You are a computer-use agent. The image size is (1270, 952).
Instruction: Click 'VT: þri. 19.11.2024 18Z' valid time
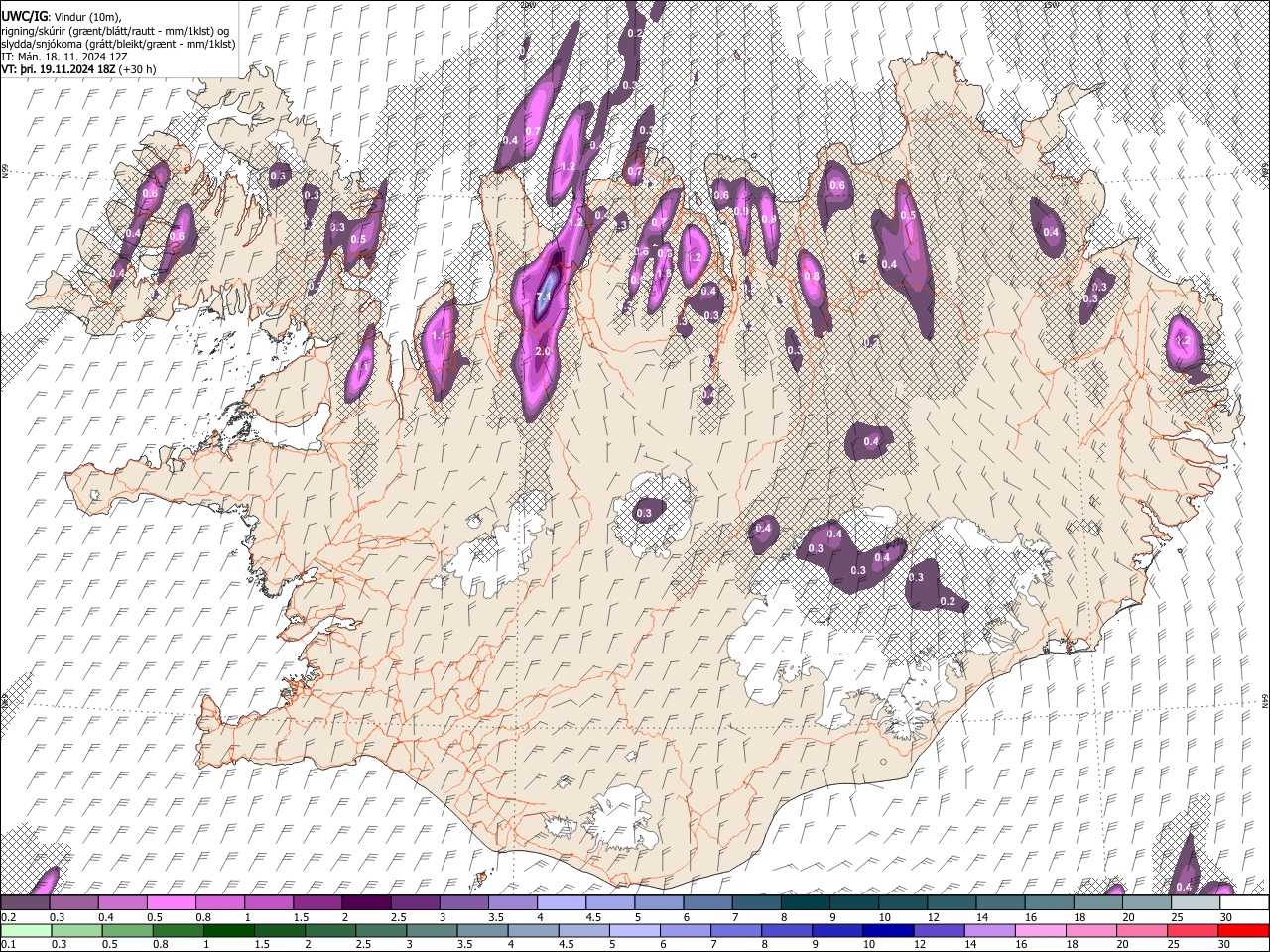pyautogui.click(x=59, y=70)
